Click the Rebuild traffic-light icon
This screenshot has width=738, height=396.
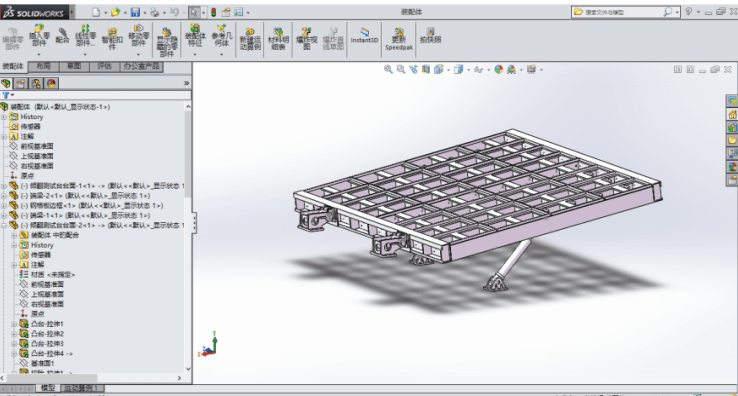pos(214,12)
